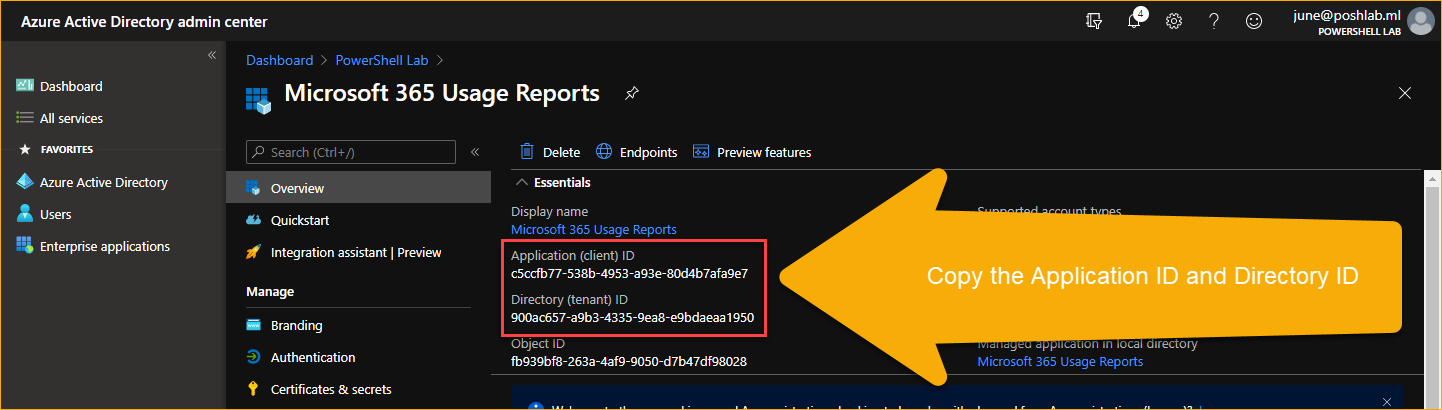Click the Authentication icon

click(253, 357)
